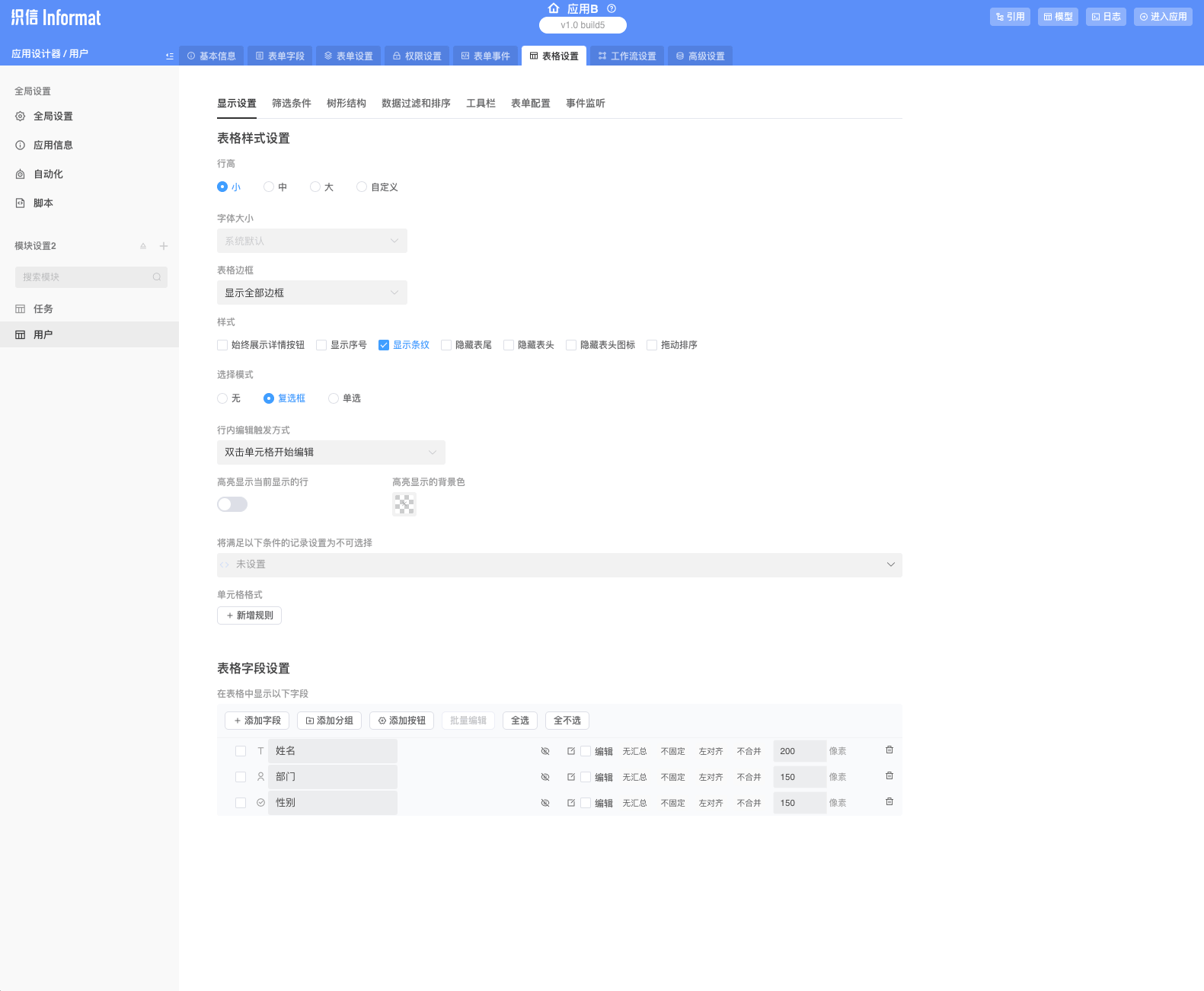The height and width of the screenshot is (991, 1204).
Task: Delete the 姓名 field with trash icon
Action: 889,750
